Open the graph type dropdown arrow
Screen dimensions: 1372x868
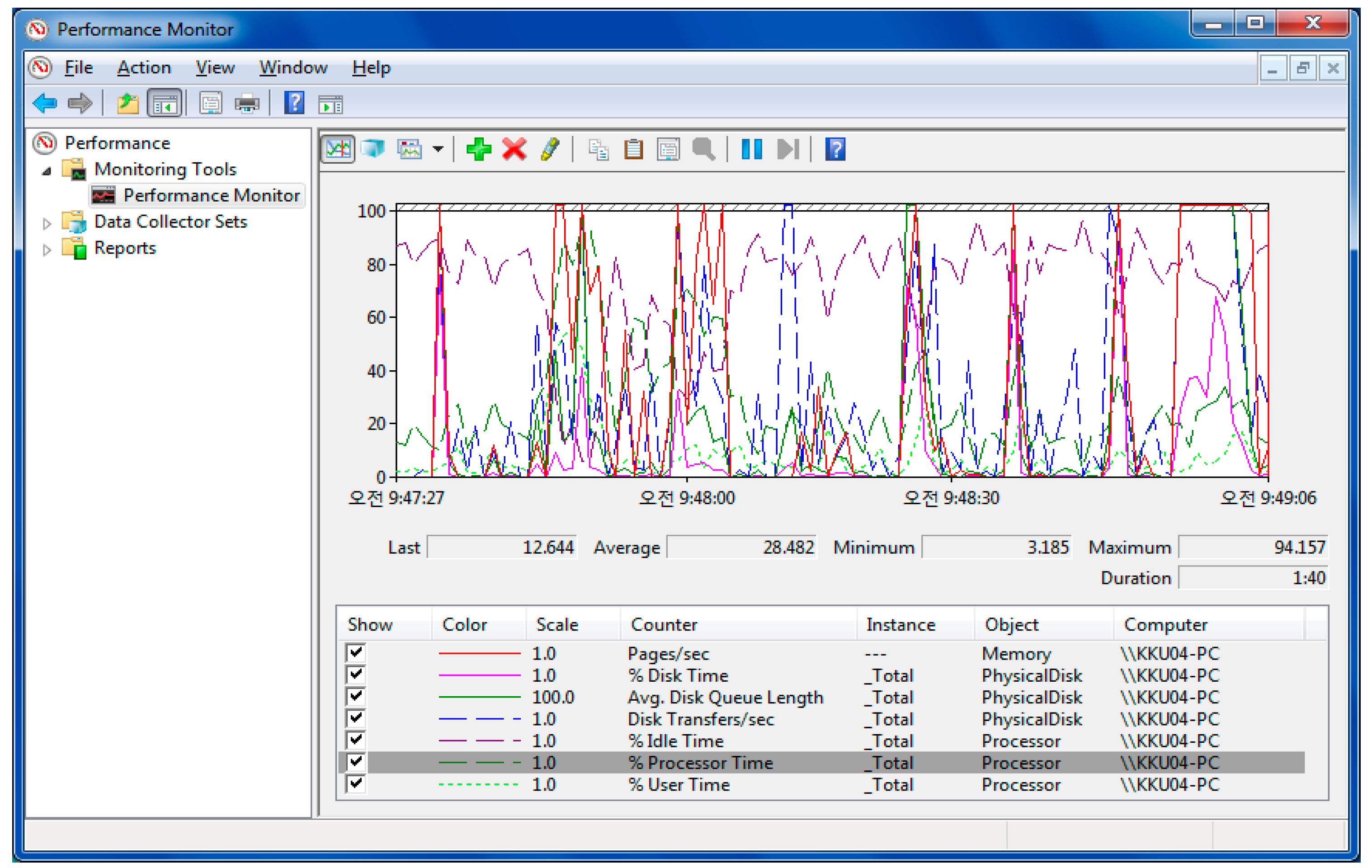click(438, 149)
